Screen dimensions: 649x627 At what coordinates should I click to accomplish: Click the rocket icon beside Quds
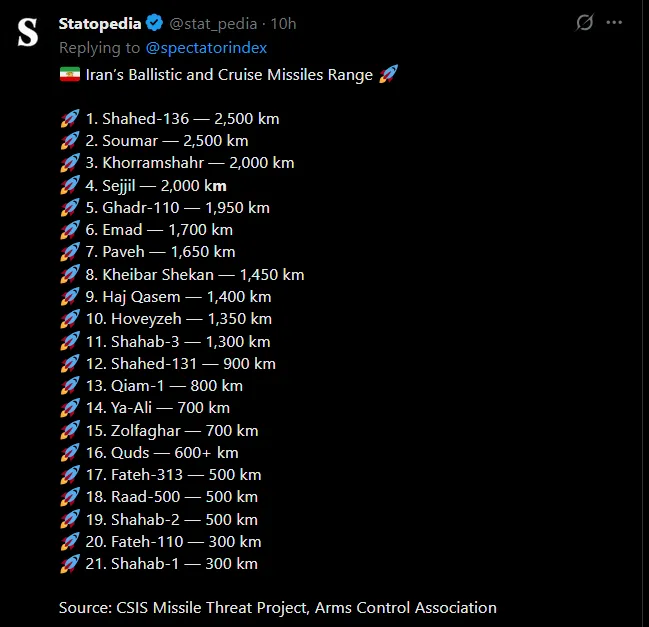point(70,453)
